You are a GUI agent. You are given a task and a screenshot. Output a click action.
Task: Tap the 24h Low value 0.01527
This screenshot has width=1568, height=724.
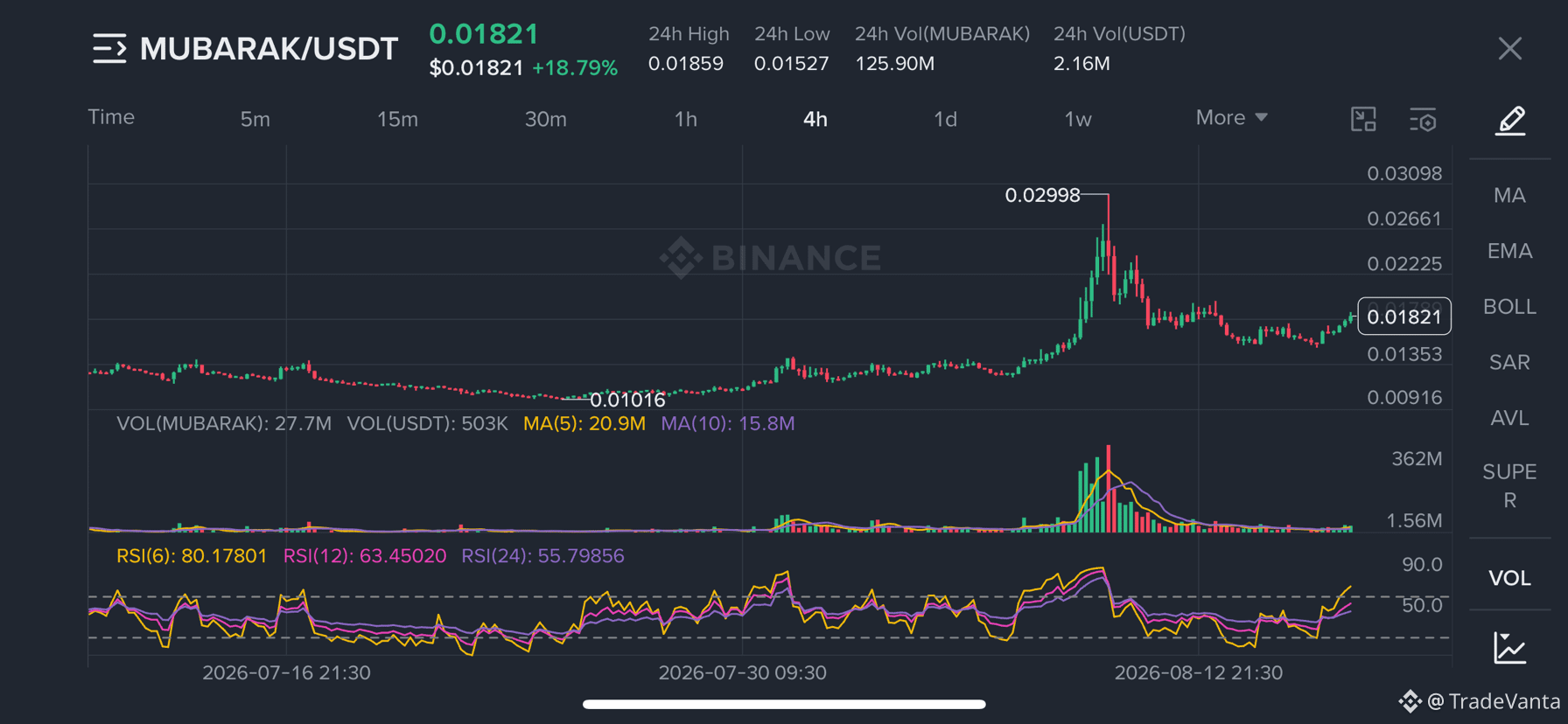point(791,64)
